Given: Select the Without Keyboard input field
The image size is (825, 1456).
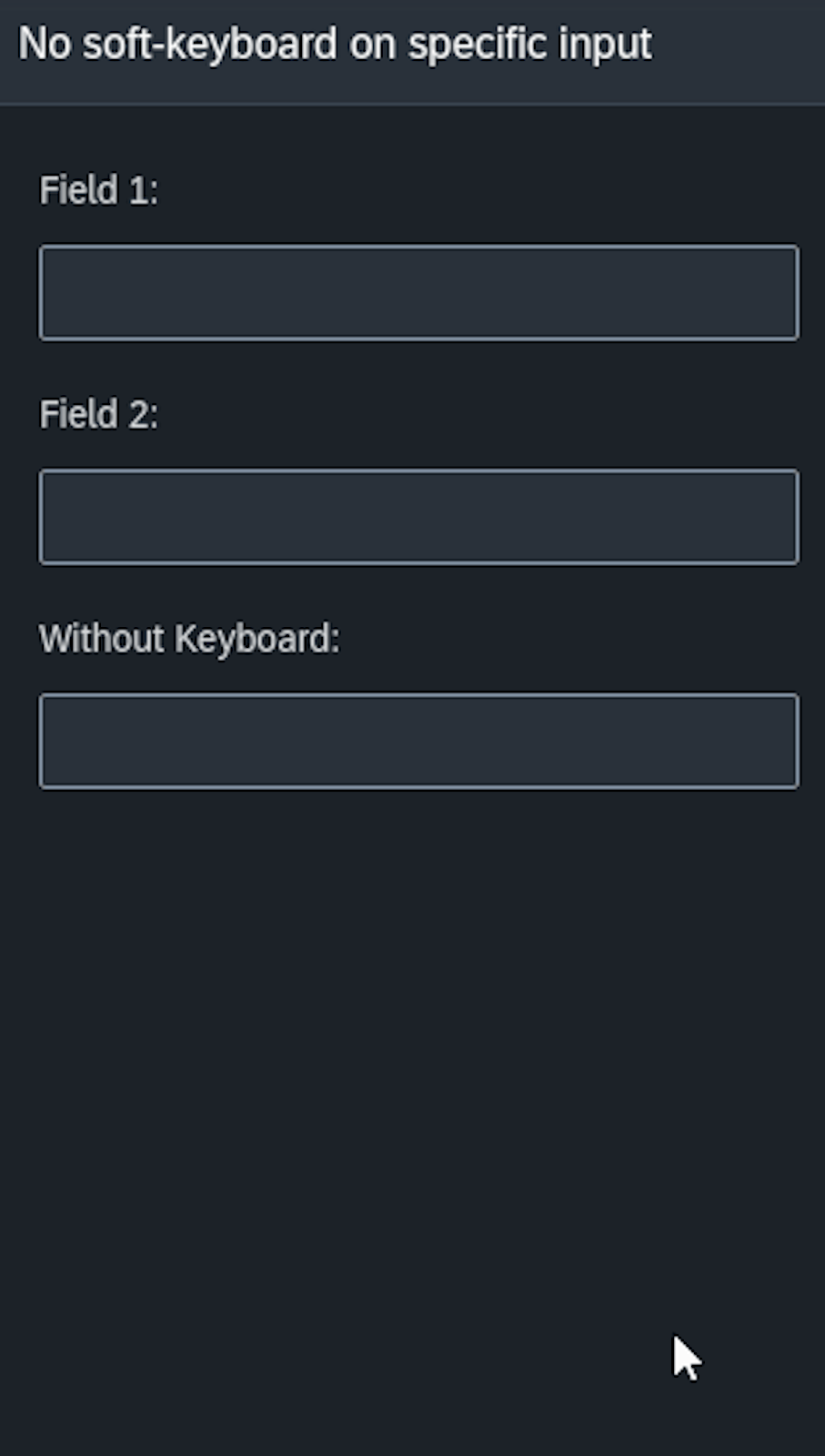Looking at the screenshot, I should 418,741.
